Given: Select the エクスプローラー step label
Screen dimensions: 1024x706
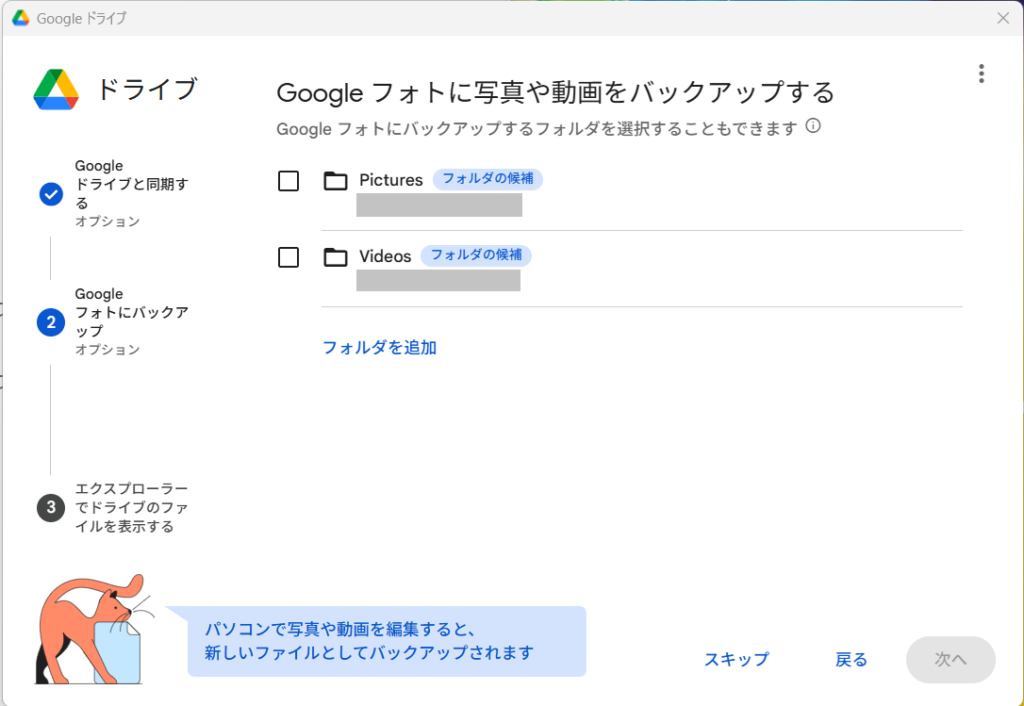Looking at the screenshot, I should point(131,507).
